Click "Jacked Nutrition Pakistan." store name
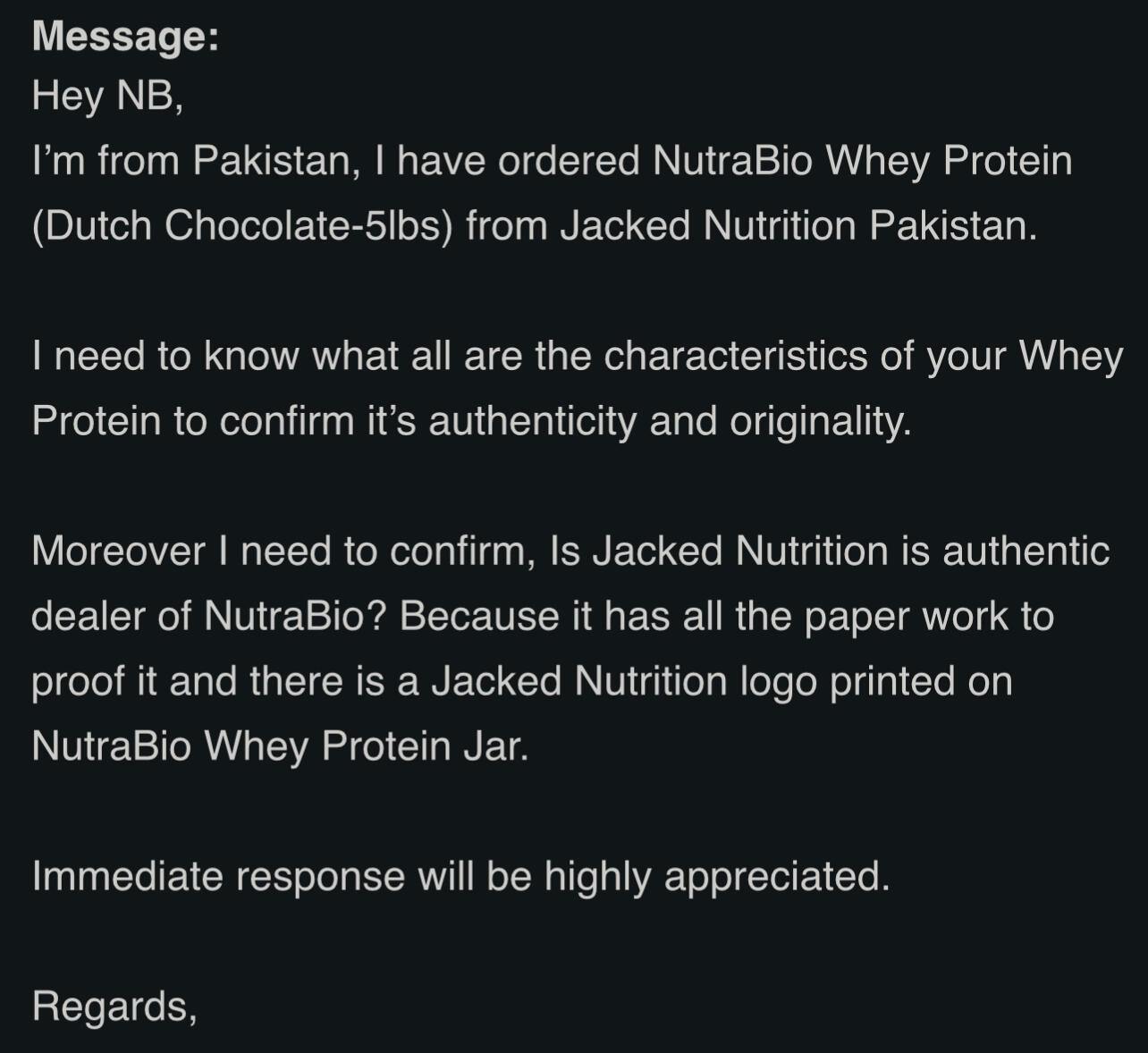 798,226
